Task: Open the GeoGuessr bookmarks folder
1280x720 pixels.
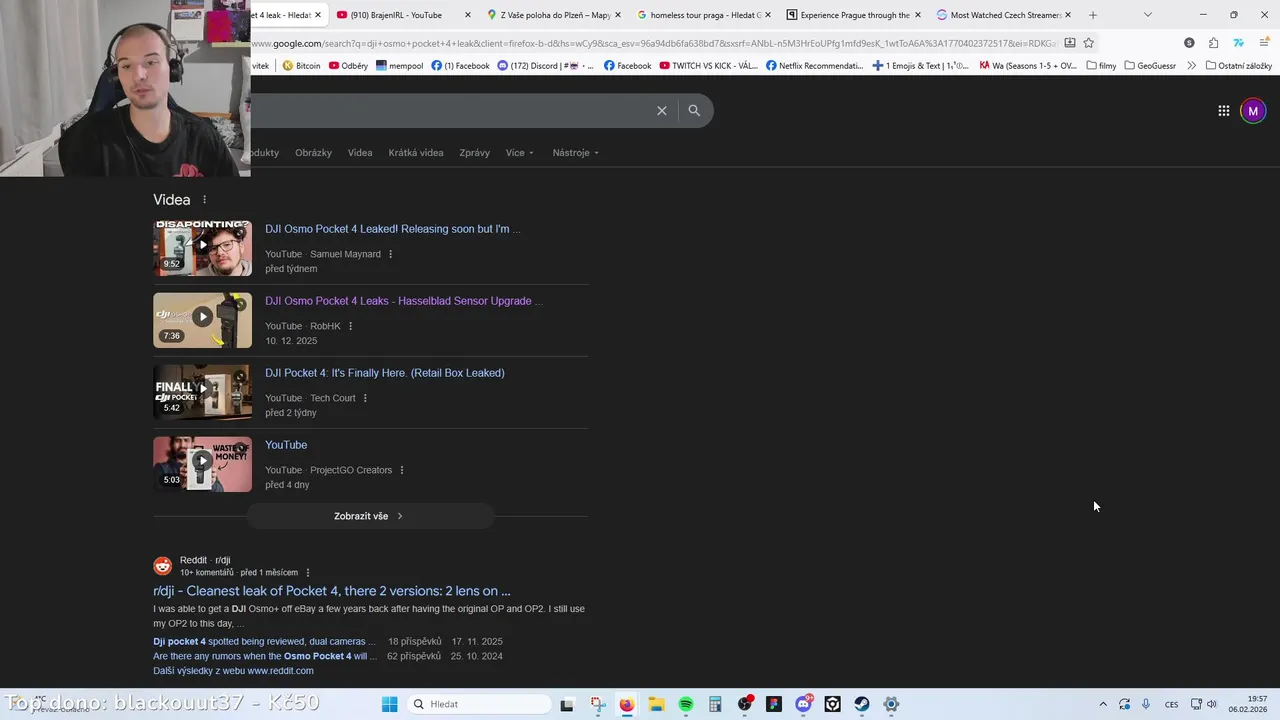Action: (1150, 66)
